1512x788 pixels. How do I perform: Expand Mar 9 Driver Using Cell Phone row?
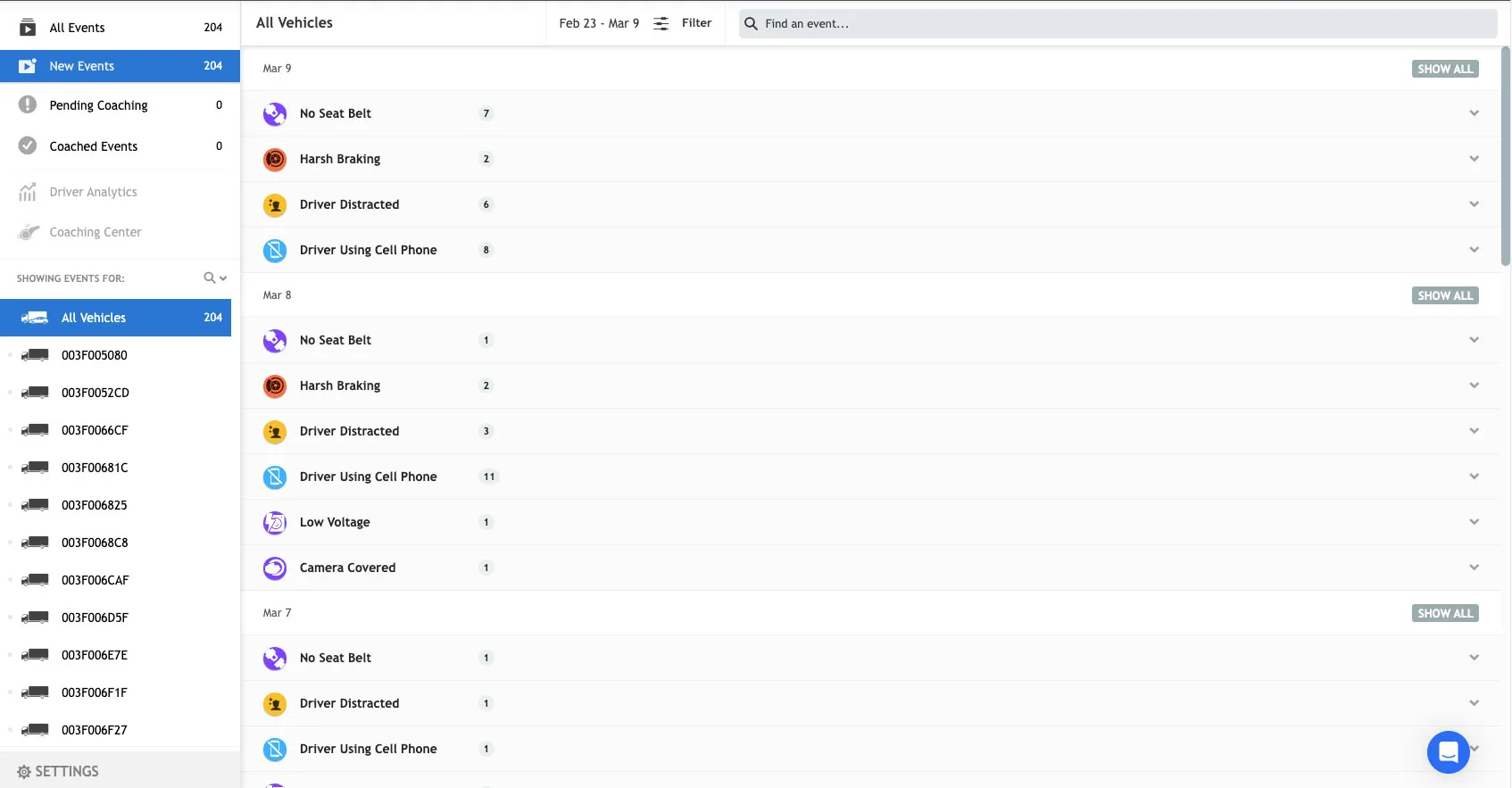pos(1474,250)
